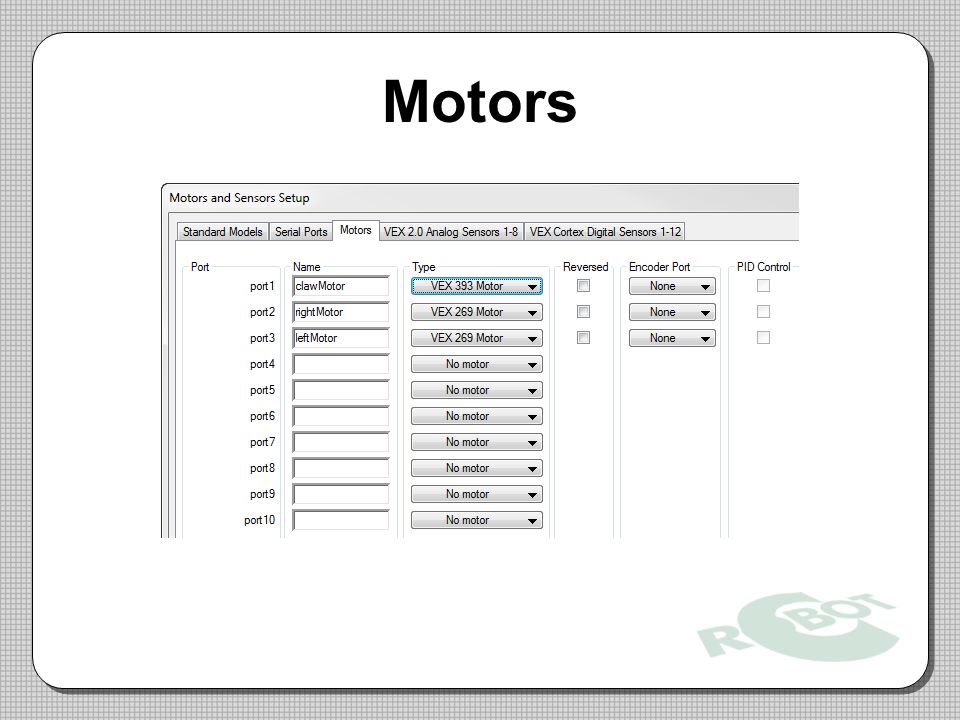Select the Motors tab
The image size is (960, 720).
(356, 230)
